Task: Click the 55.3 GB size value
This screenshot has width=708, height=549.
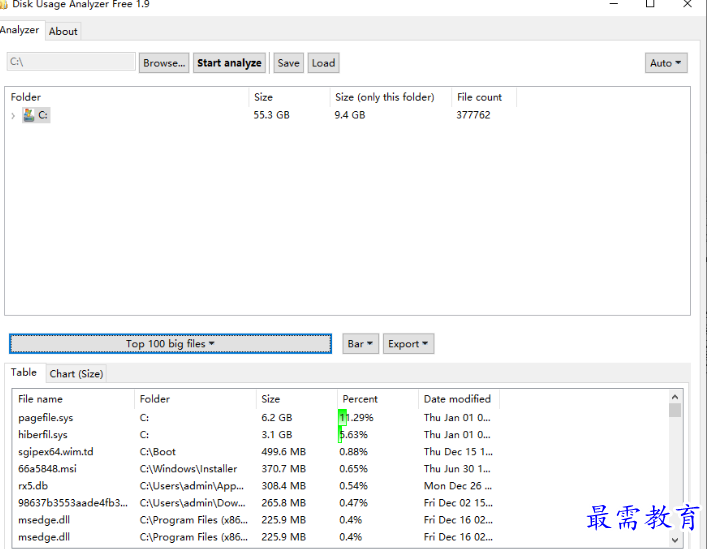Action: click(271, 115)
